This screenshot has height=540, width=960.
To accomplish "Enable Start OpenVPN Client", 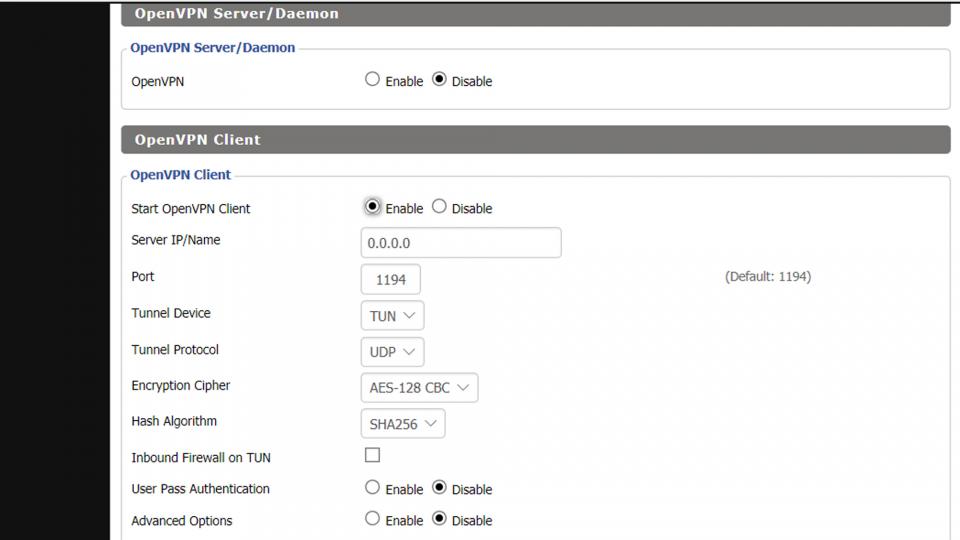I will coord(372,207).
